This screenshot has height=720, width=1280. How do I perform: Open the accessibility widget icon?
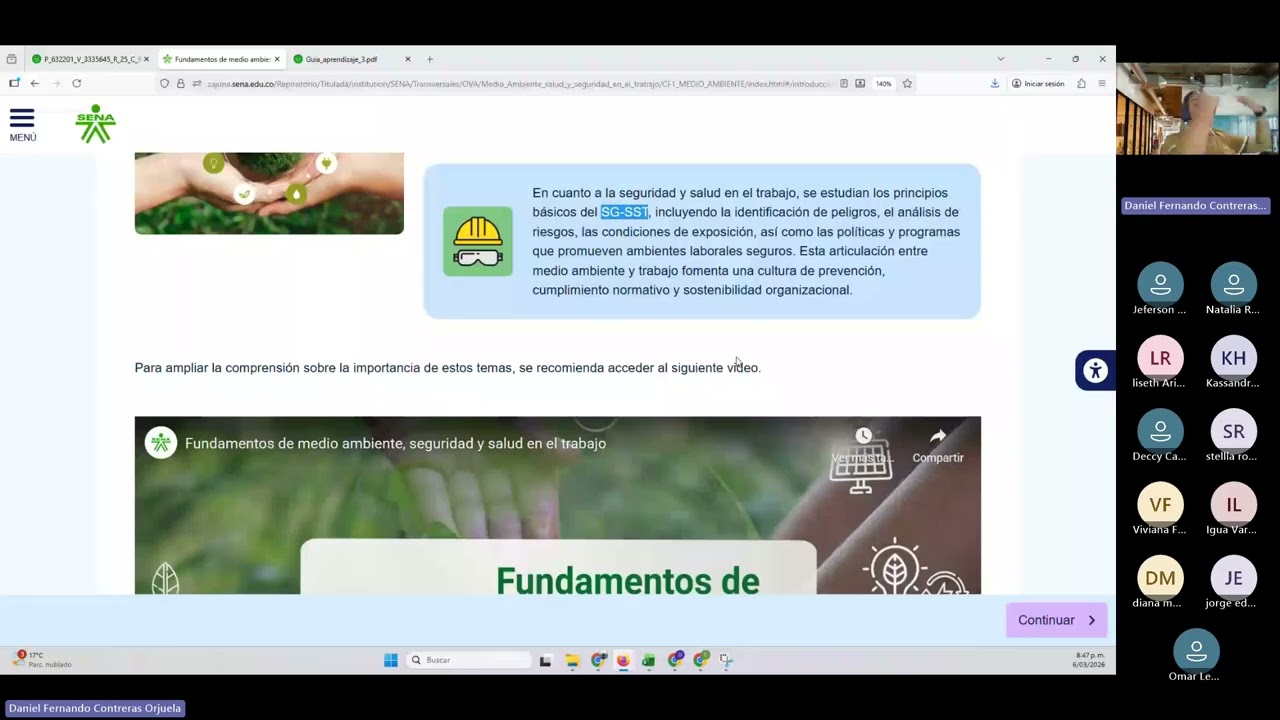[x=1096, y=371]
